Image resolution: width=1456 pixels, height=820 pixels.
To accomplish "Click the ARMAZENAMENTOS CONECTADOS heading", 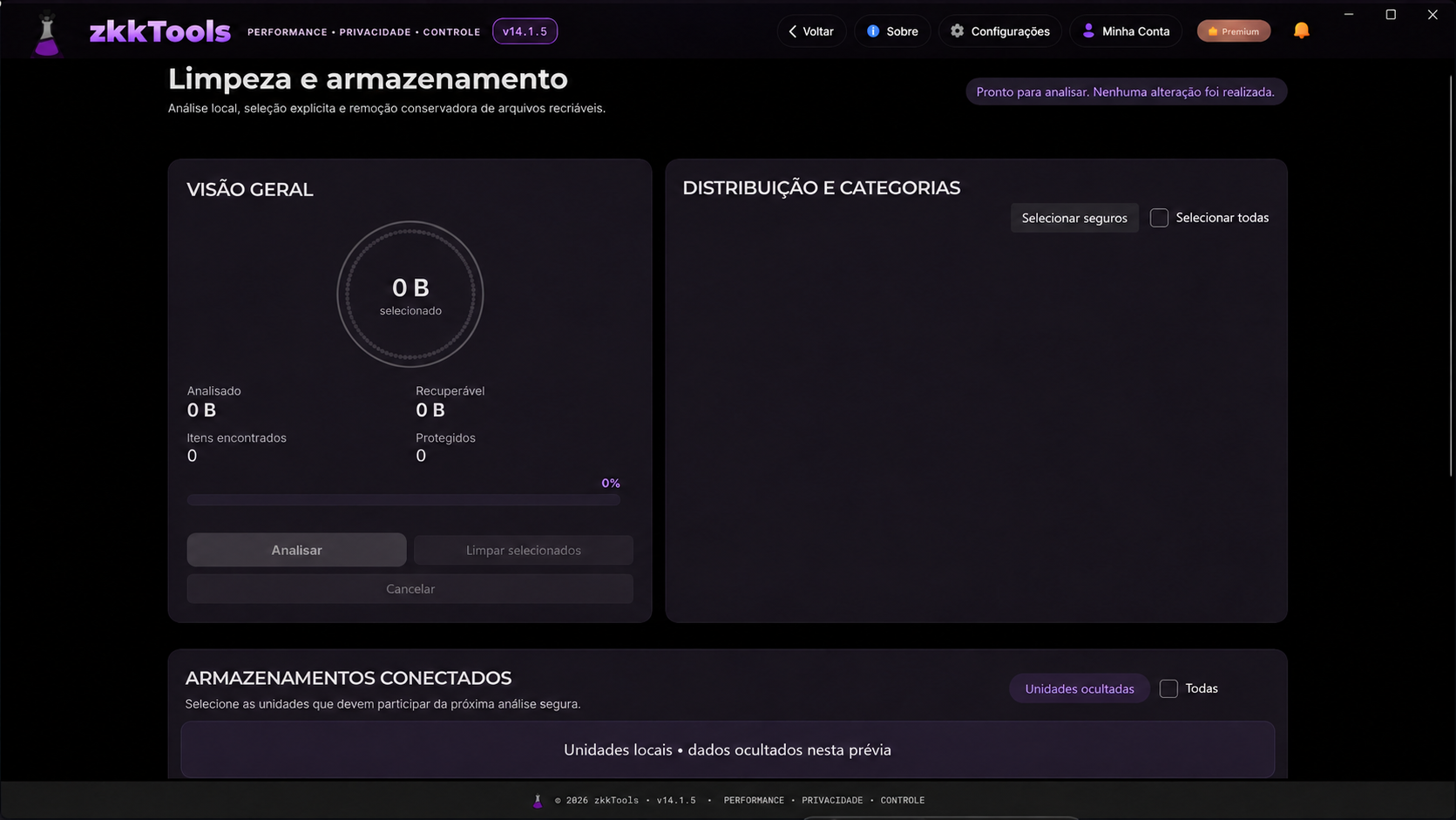I will coord(349,678).
